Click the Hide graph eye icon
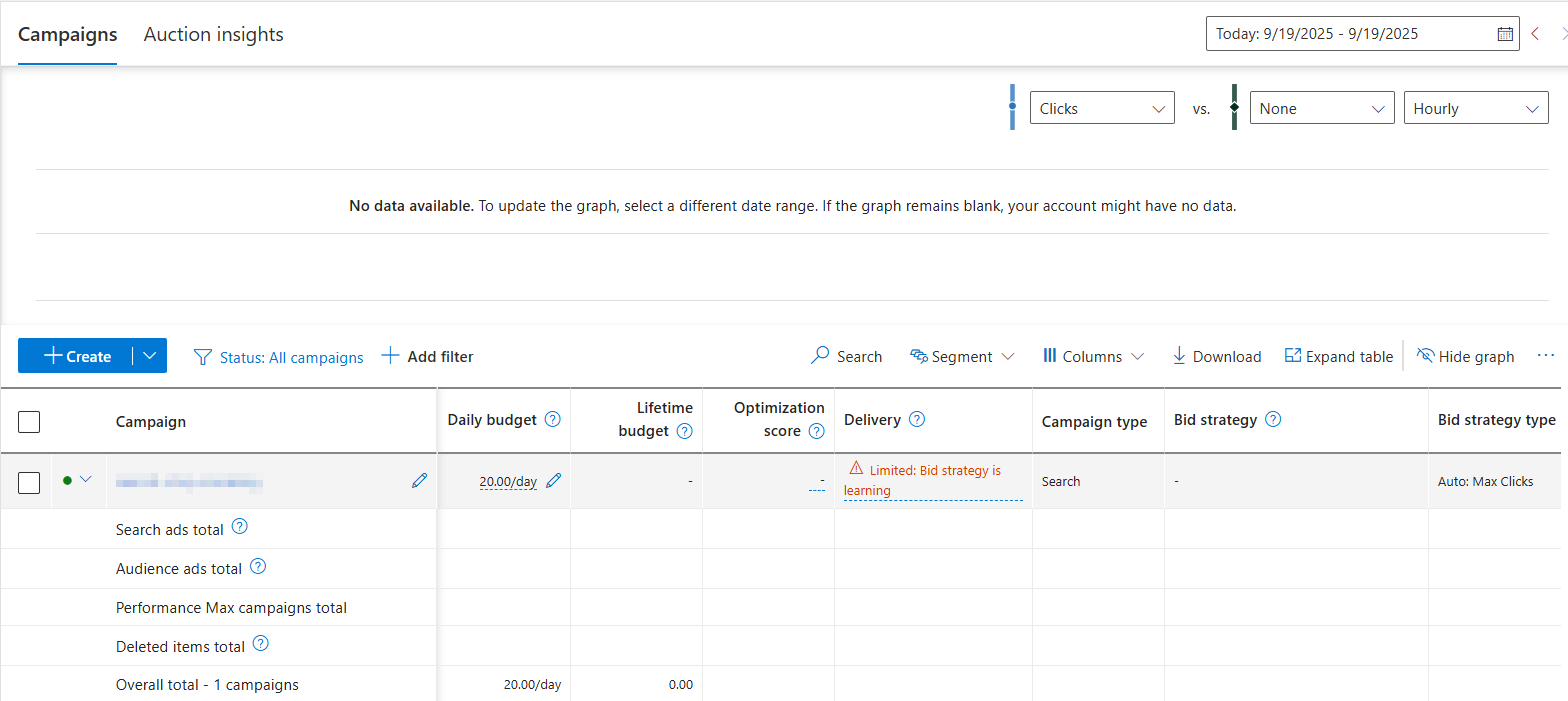The image size is (1568, 701). (1426, 355)
